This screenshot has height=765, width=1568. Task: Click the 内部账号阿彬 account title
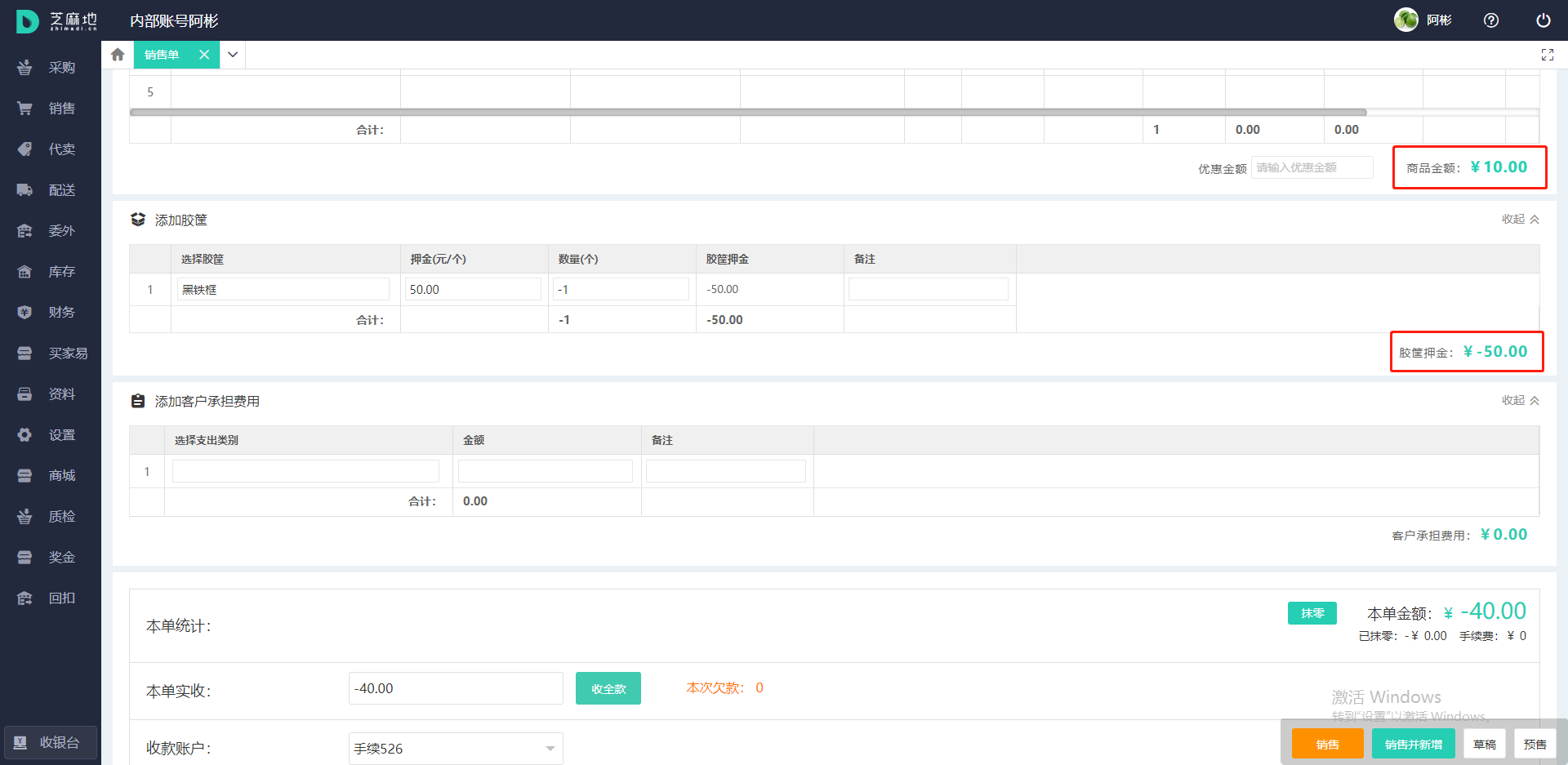[x=174, y=20]
